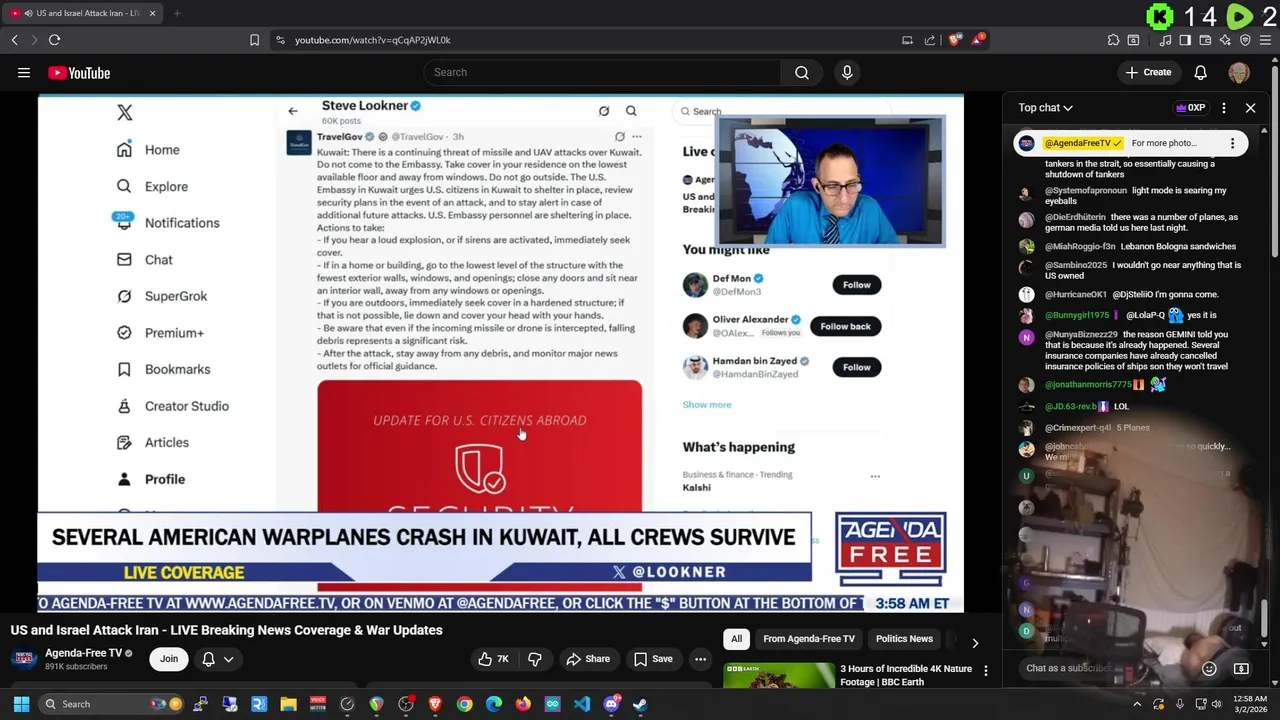Go to the YouTube home logo

(79, 72)
